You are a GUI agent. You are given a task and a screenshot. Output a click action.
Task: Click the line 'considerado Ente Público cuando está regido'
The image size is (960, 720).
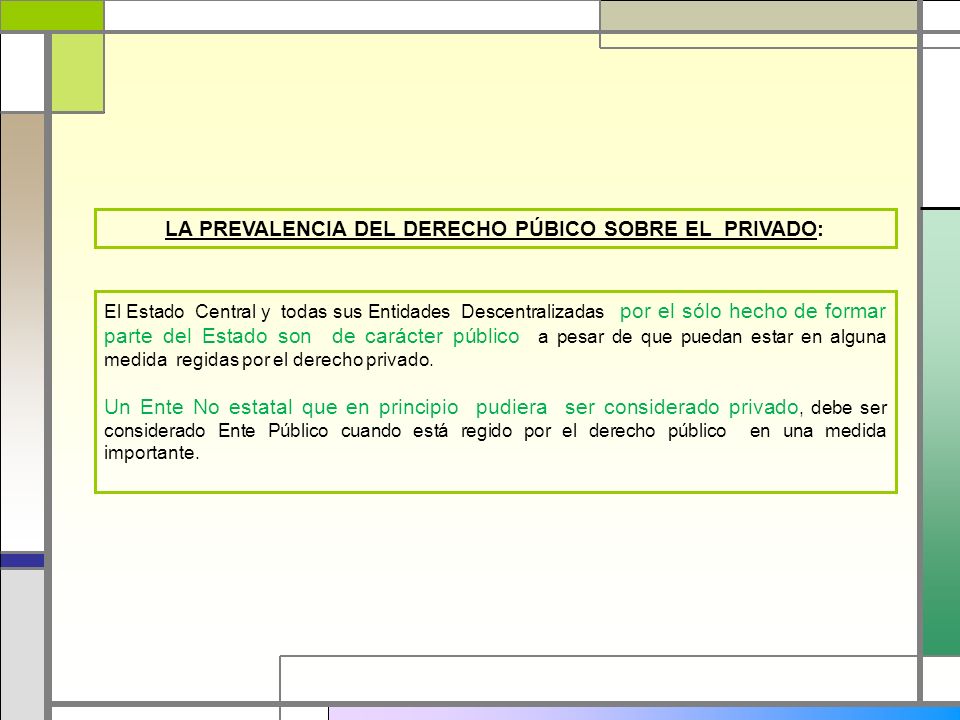(x=308, y=431)
